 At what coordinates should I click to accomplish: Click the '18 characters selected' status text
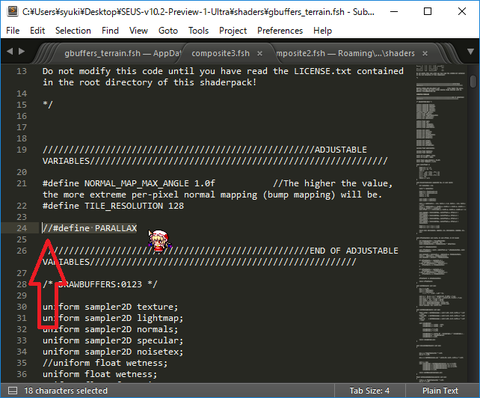[66, 391]
